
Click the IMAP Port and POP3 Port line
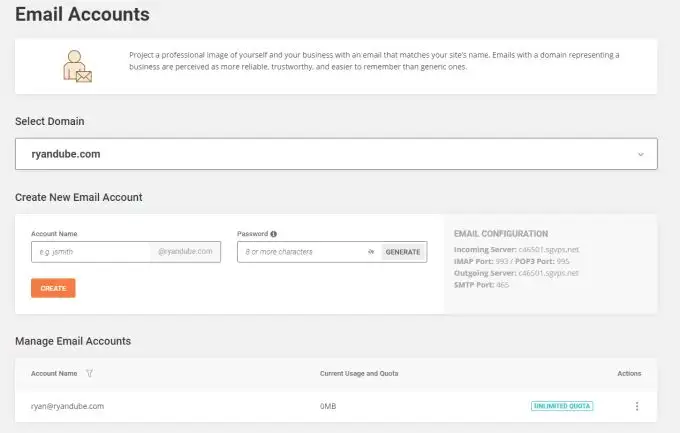(512, 261)
